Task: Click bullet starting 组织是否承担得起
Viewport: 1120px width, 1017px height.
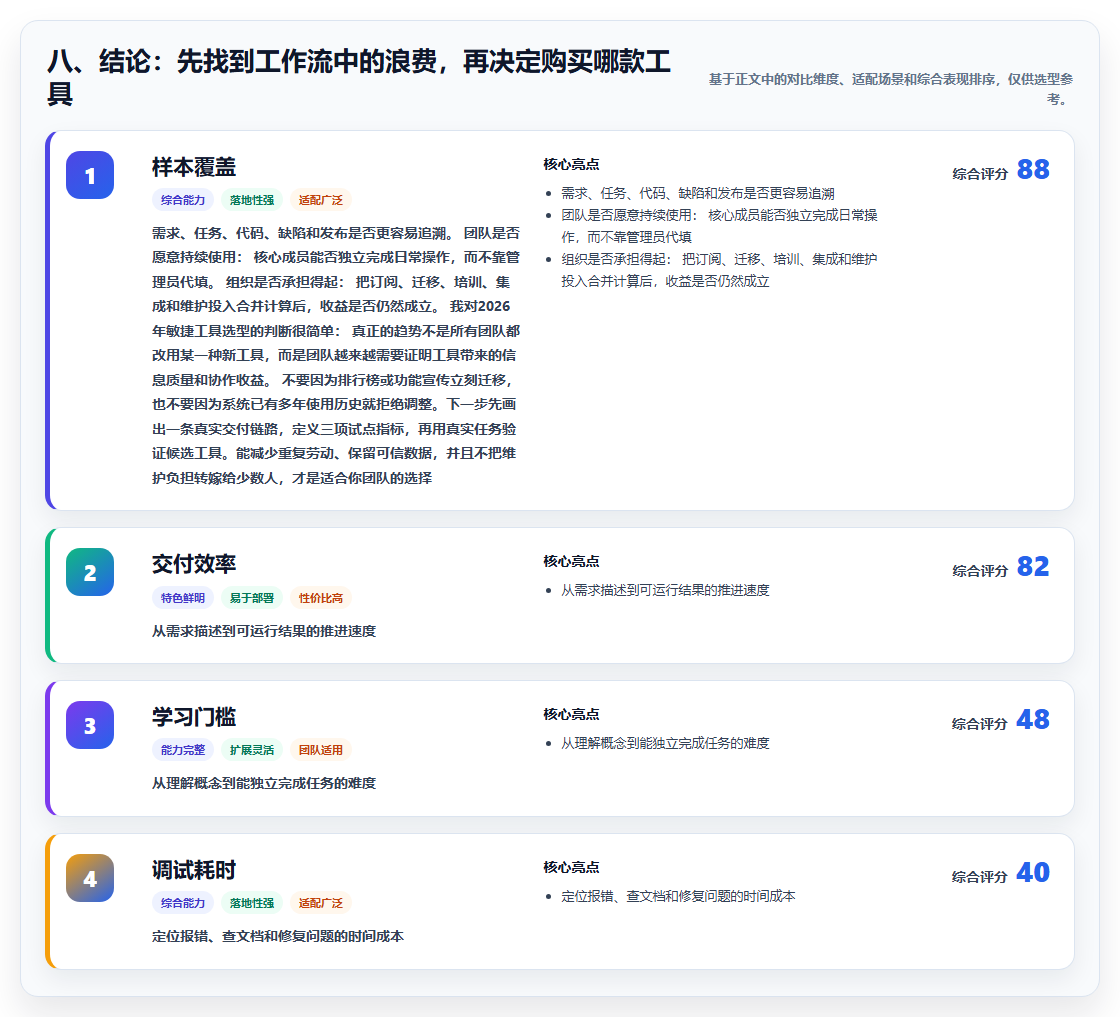Action: pyautogui.click(x=719, y=270)
